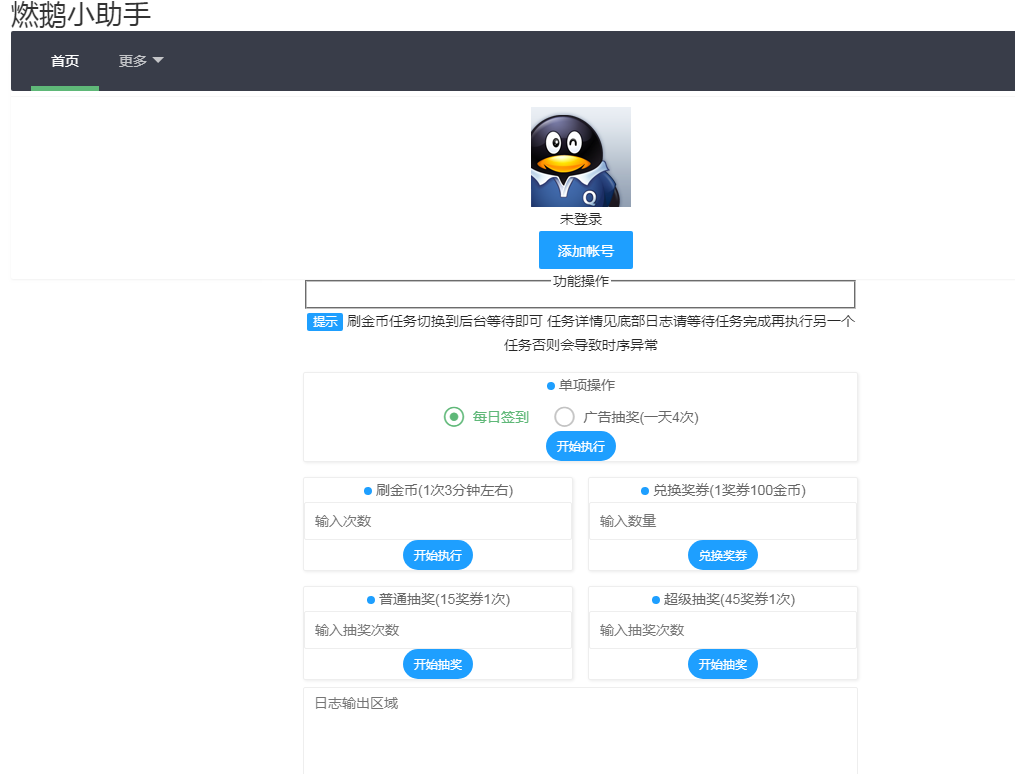Click the 输入次数 input field for 刷金币
The image size is (1015, 774).
[437, 521]
